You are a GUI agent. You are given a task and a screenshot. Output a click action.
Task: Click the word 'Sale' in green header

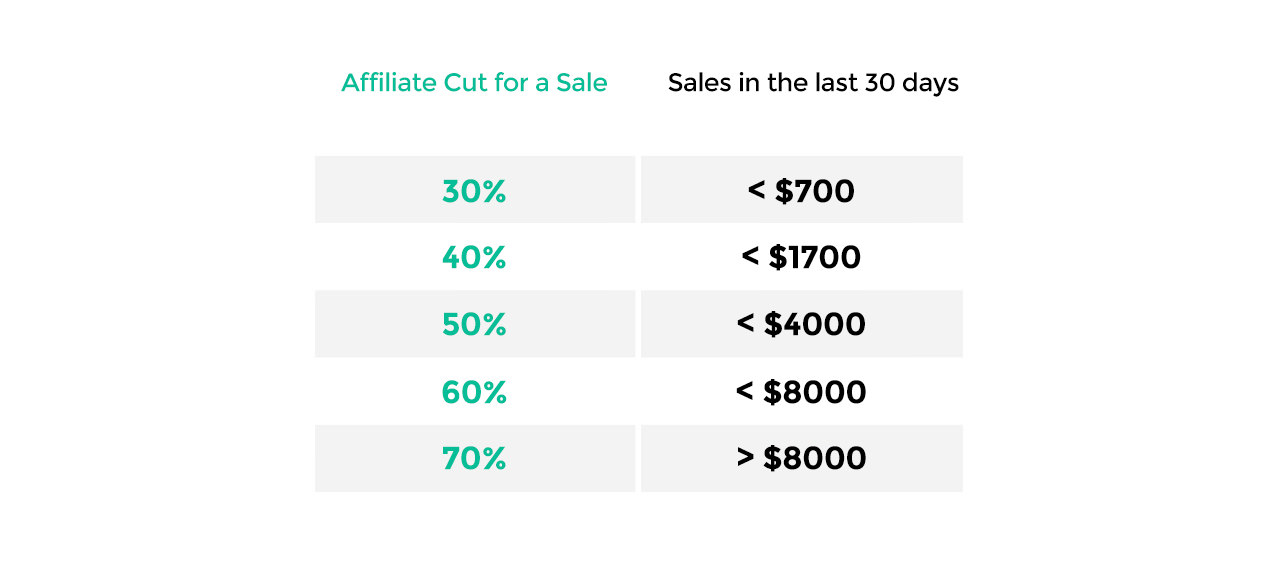[581, 82]
